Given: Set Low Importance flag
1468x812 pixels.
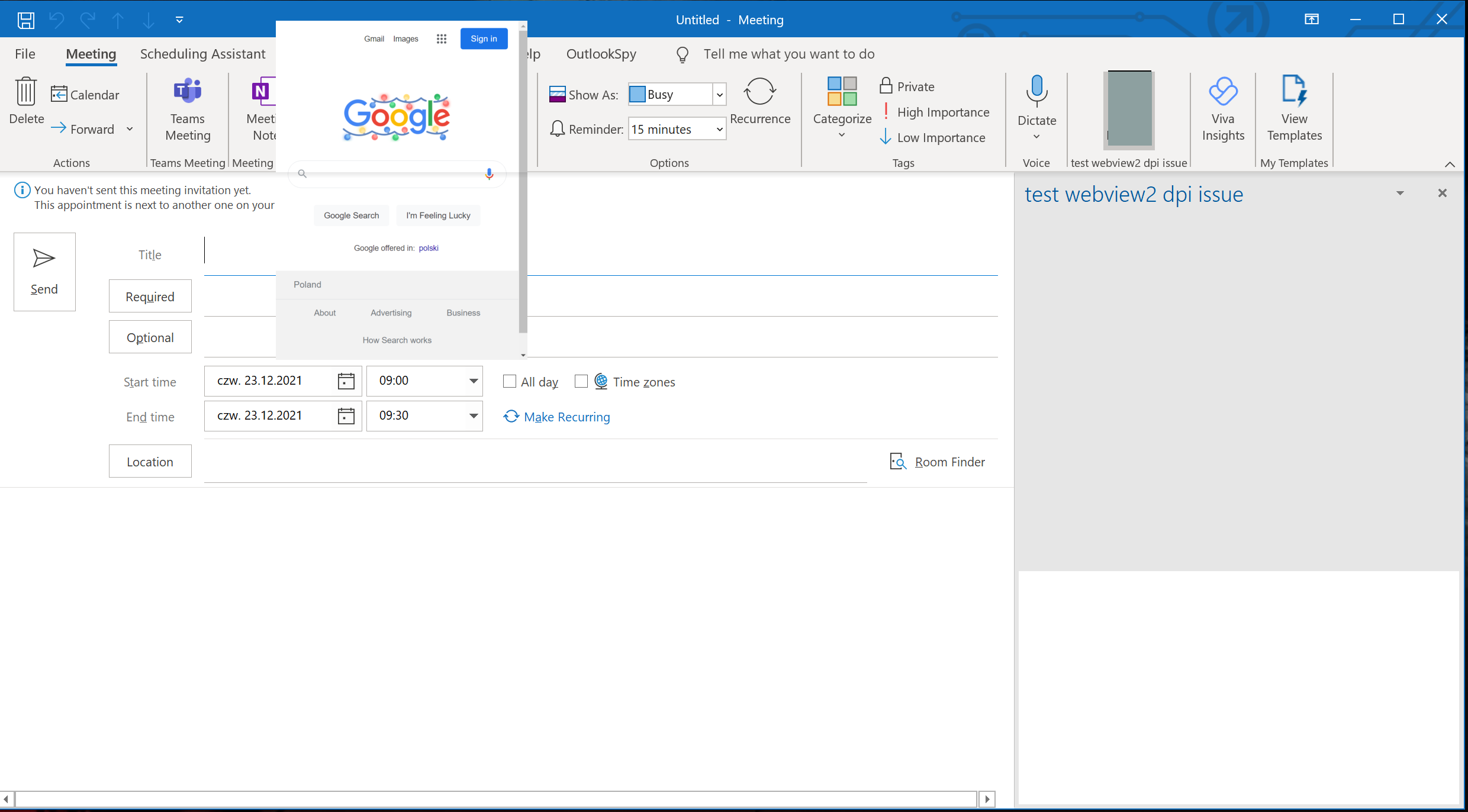Looking at the screenshot, I should 933,137.
